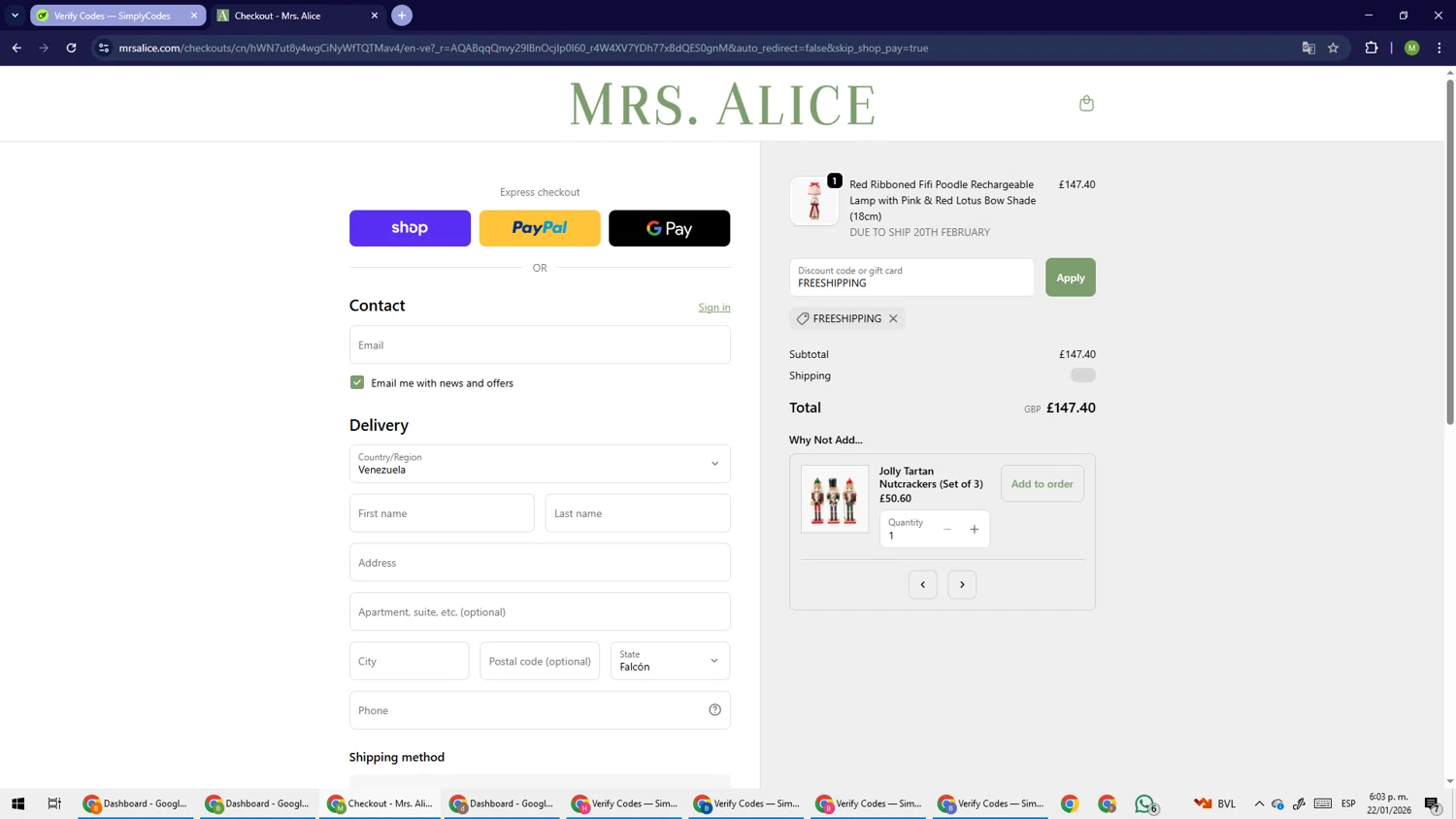Open BVL taskbar widget
The width and height of the screenshot is (1456, 819).
pos(1215,803)
